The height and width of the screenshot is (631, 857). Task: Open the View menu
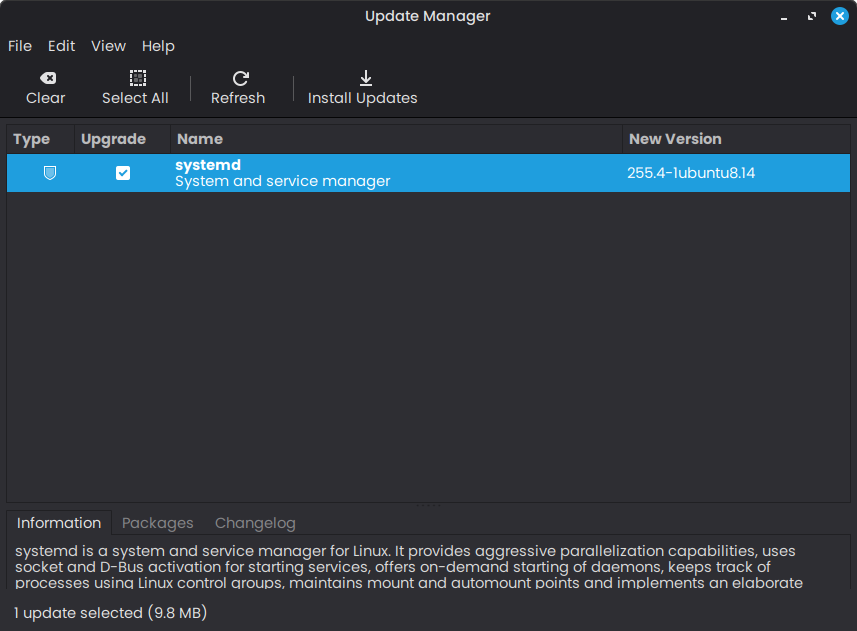tap(108, 46)
